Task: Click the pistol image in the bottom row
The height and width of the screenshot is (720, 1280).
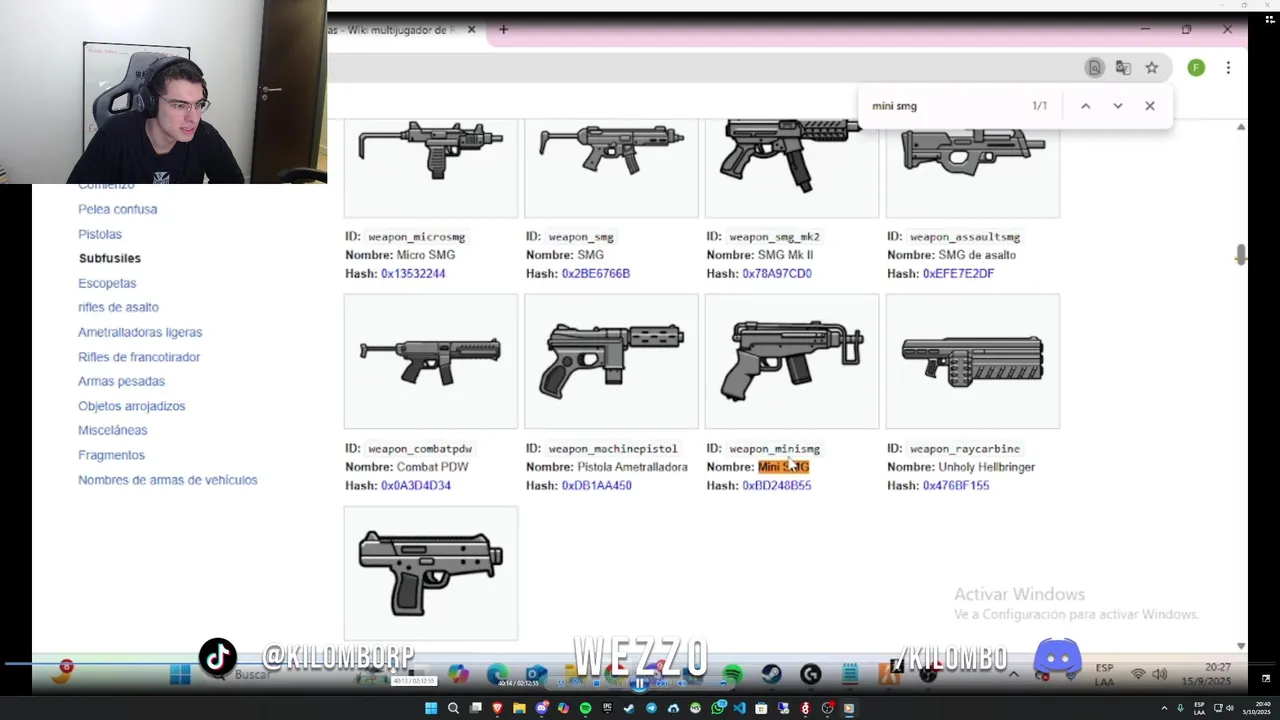Action: coord(431,573)
